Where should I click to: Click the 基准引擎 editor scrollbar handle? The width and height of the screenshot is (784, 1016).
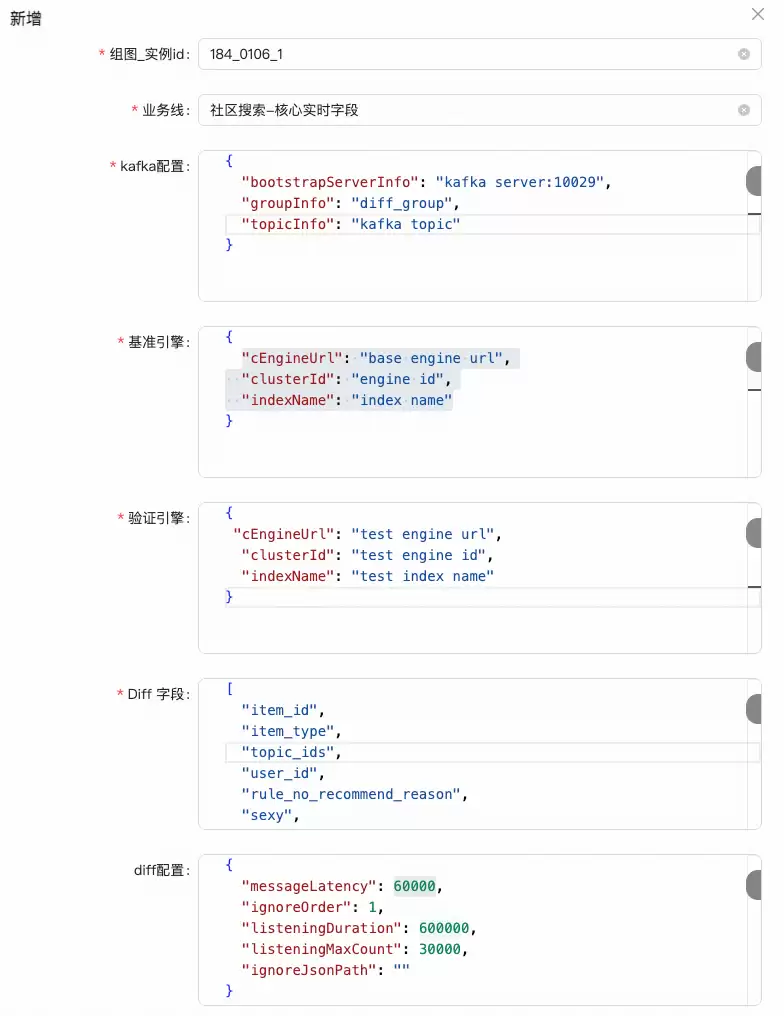tap(754, 357)
